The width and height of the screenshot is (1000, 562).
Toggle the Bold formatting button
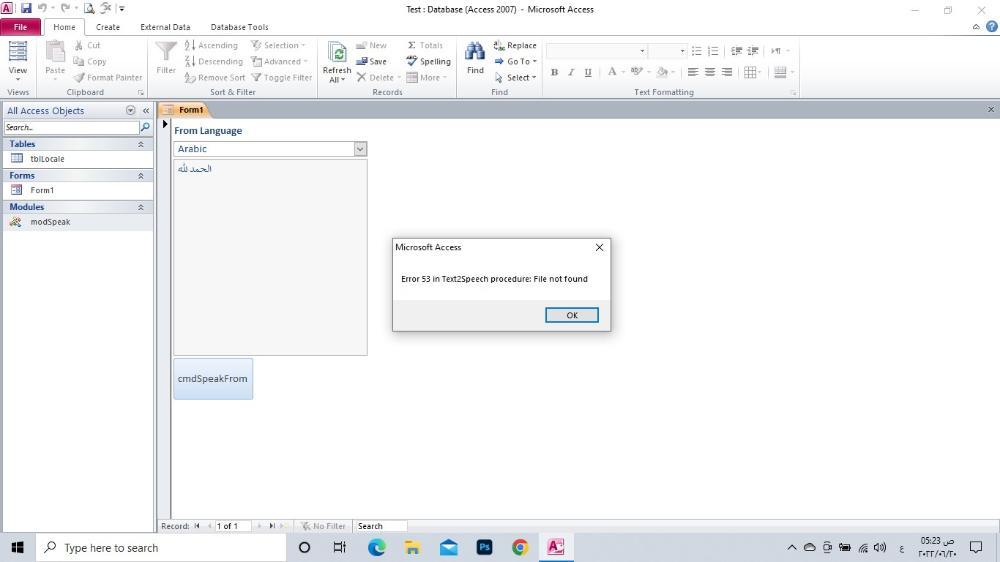point(555,72)
